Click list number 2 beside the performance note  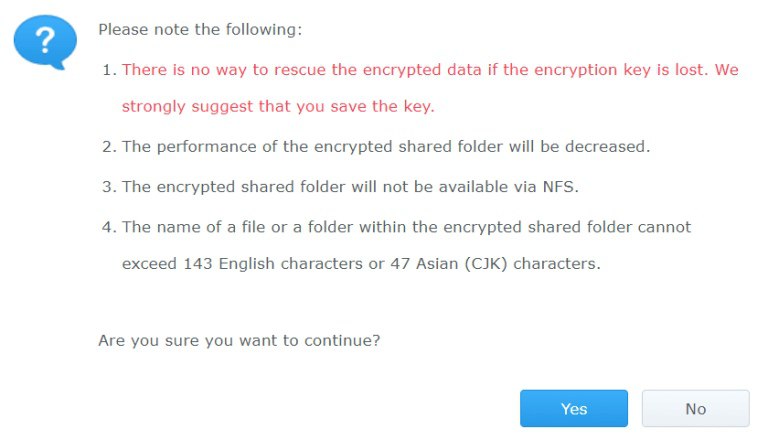109,146
